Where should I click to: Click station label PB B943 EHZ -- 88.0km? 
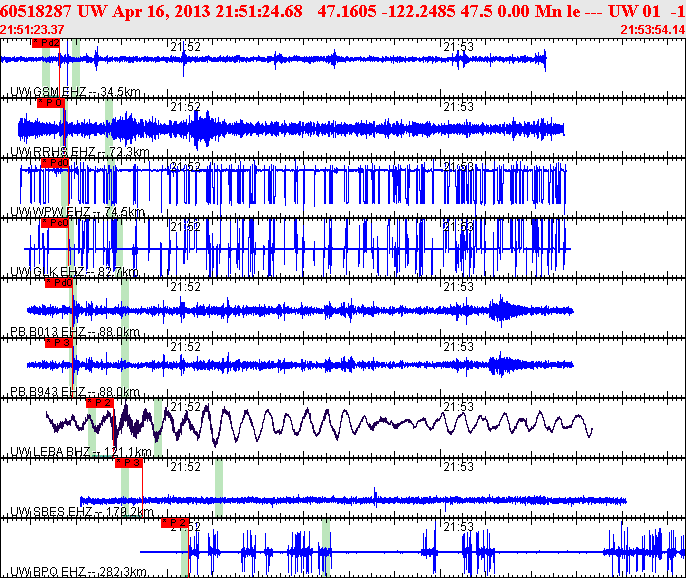(x=75, y=392)
